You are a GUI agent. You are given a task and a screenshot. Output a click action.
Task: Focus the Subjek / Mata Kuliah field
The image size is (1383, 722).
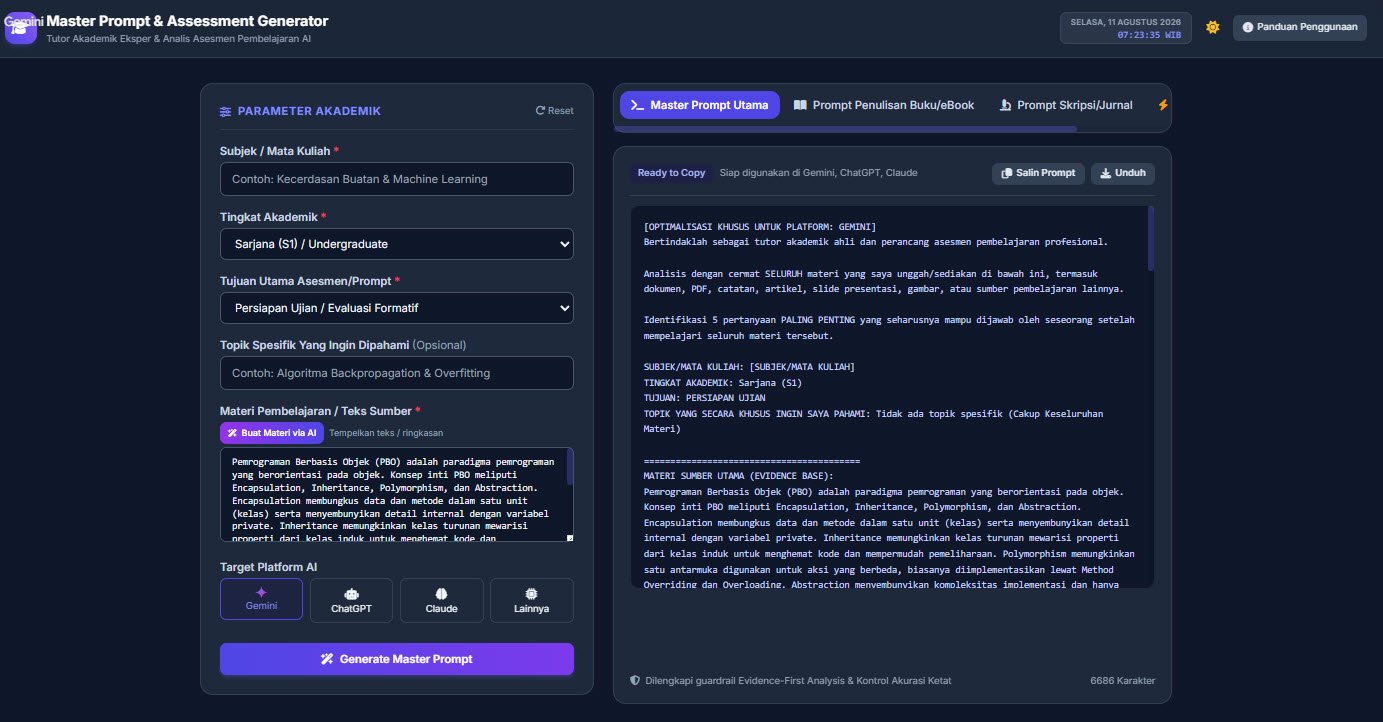tap(397, 179)
